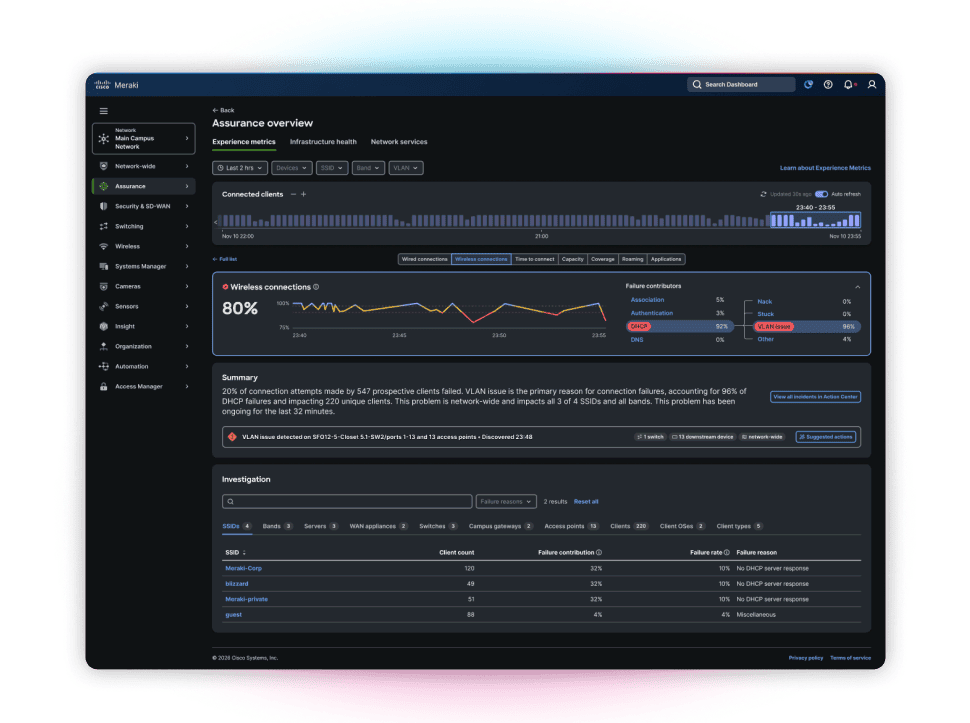
Task: Click the Wireless wifi icon
Action: pyautogui.click(x=104, y=246)
